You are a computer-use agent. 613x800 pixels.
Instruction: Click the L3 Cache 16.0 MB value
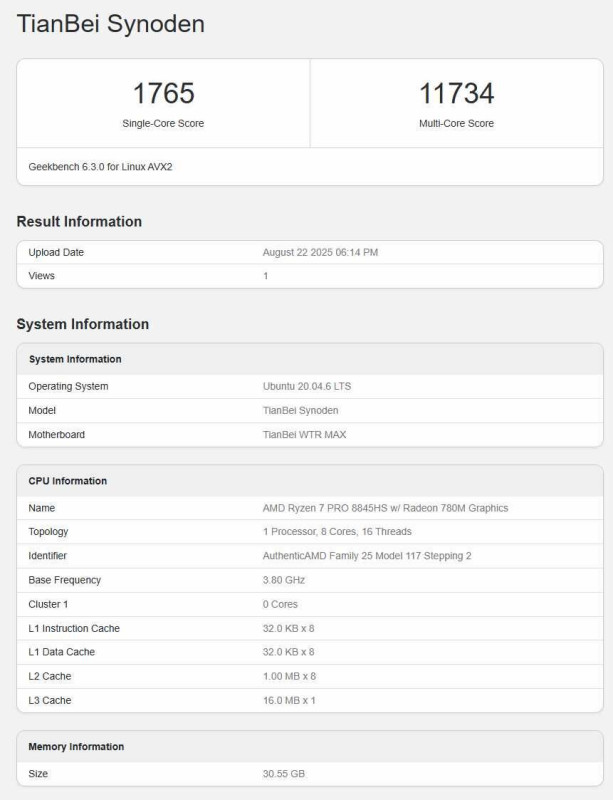(x=289, y=700)
